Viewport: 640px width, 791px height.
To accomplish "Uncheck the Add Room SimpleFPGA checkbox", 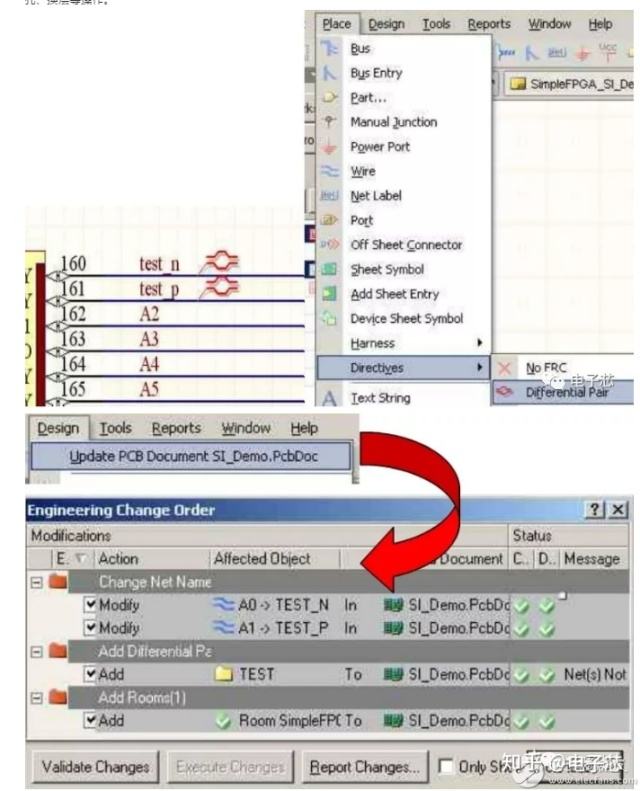I will (90, 720).
